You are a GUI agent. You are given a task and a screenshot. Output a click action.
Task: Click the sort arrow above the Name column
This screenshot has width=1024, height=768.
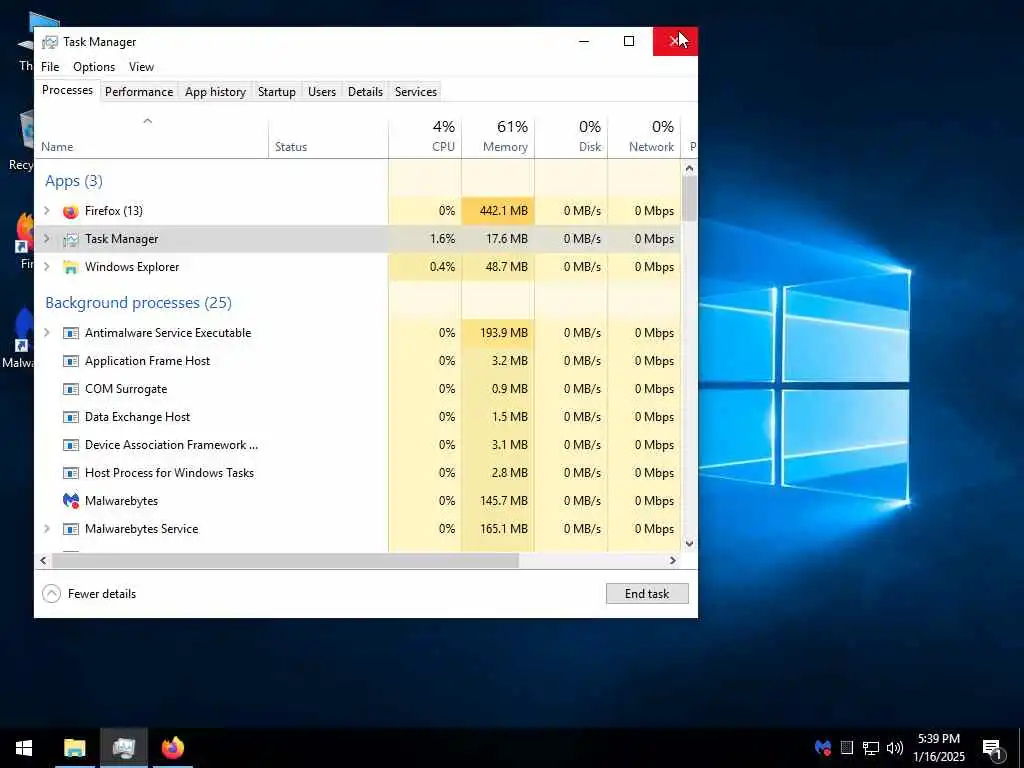[x=148, y=121]
